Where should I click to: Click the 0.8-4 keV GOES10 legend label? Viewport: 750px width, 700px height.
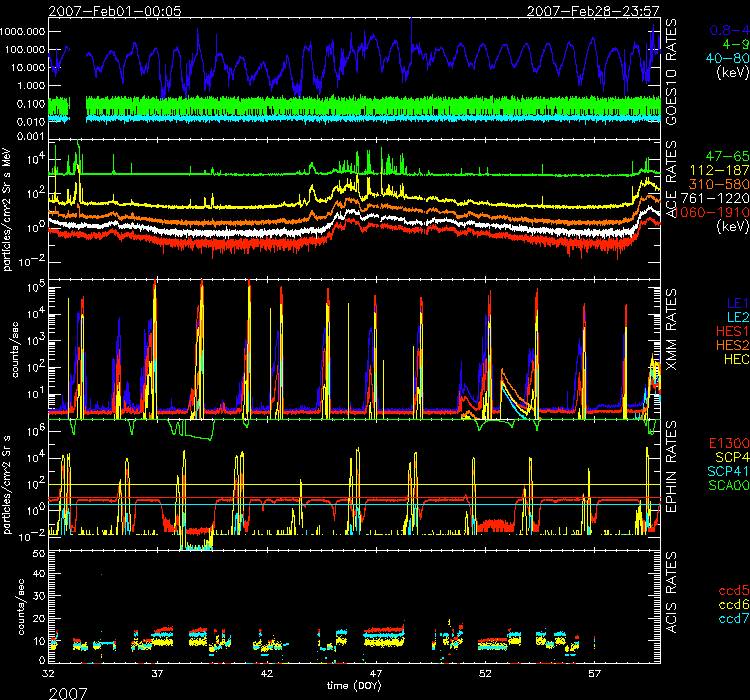click(x=723, y=30)
